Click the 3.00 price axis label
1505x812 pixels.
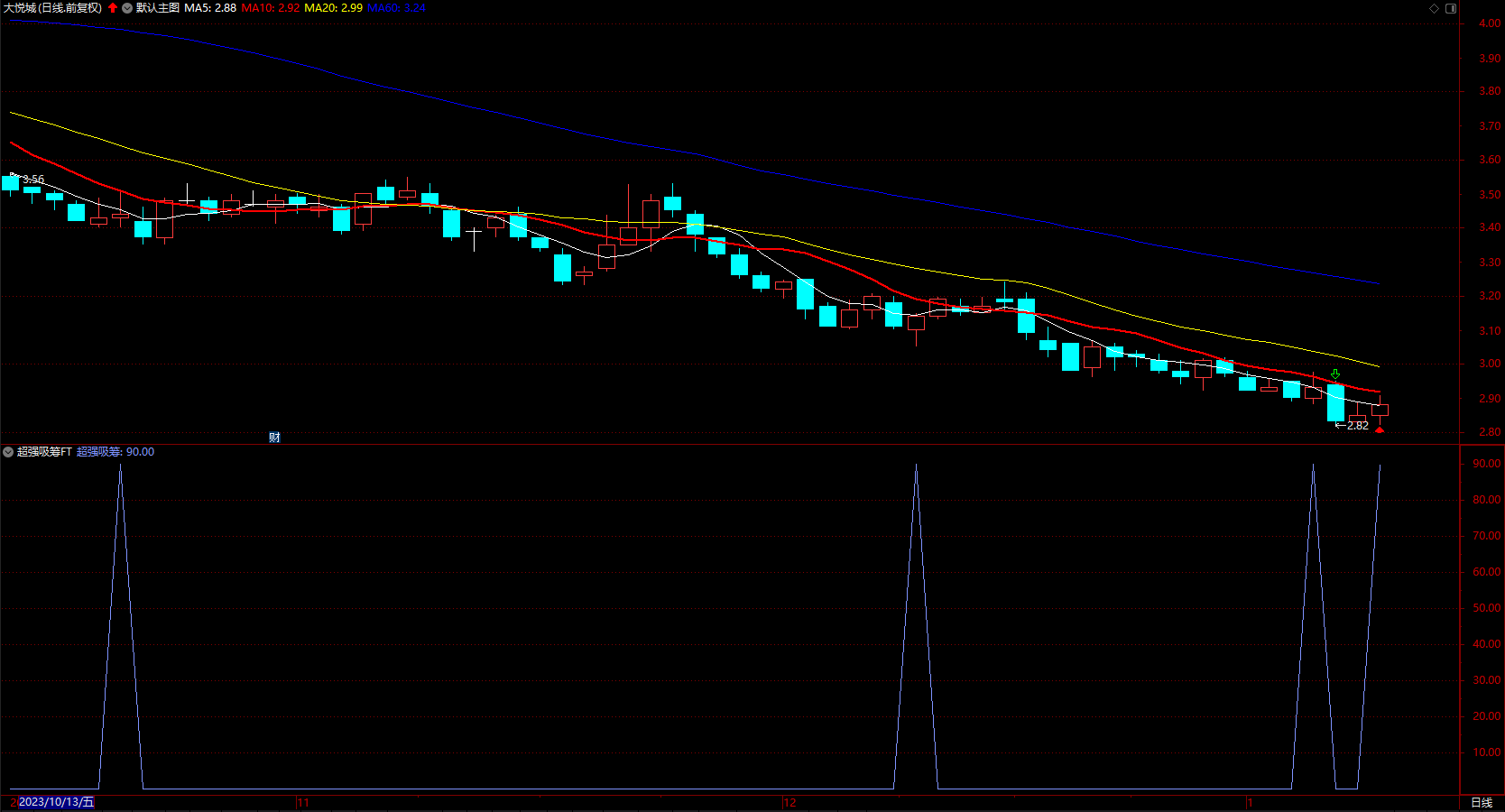(x=1490, y=364)
